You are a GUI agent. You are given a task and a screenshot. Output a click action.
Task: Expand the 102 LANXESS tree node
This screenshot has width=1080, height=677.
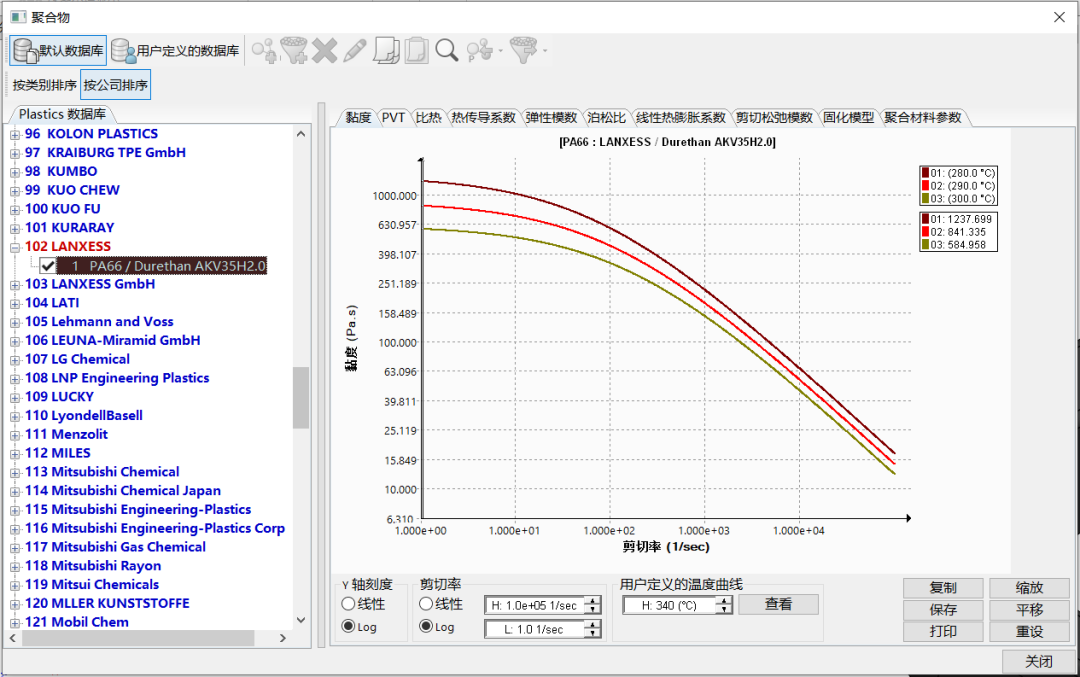[x=14, y=246]
